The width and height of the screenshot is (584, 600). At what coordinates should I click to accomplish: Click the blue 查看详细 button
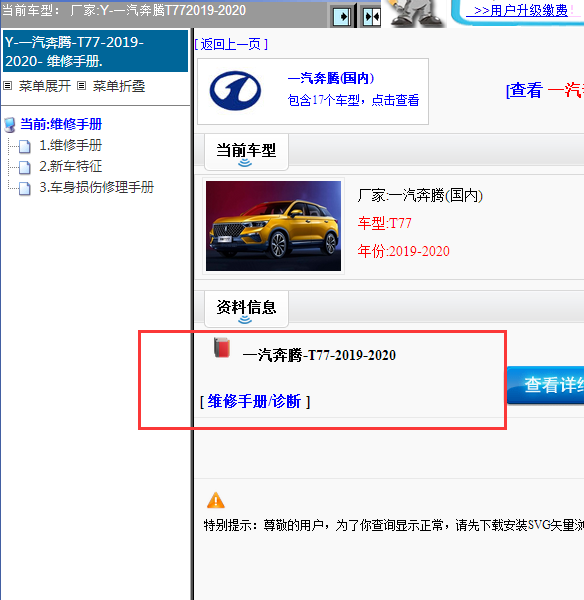coord(546,385)
